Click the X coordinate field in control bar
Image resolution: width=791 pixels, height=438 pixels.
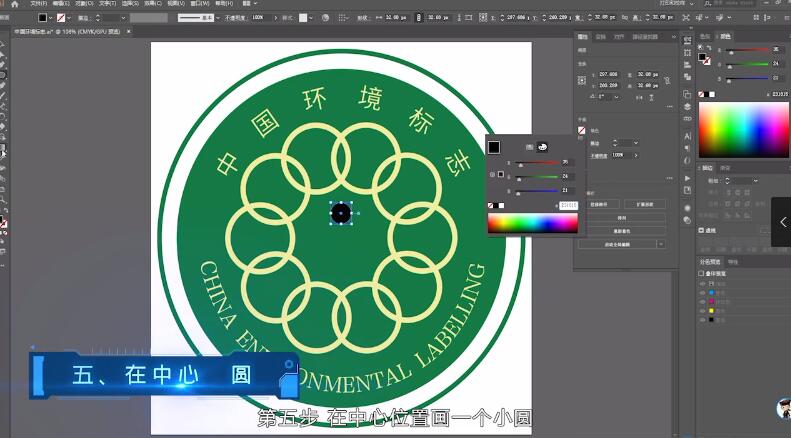pos(516,18)
